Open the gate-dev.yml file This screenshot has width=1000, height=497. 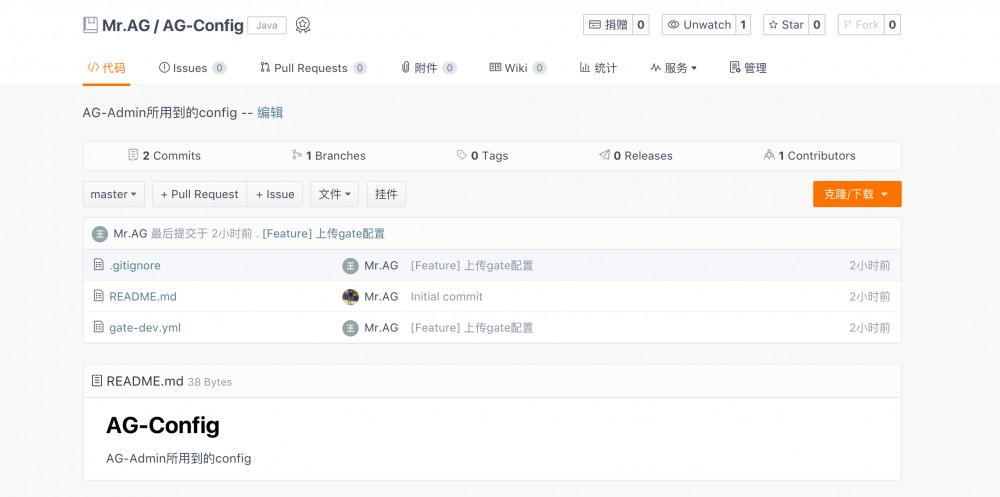145,328
